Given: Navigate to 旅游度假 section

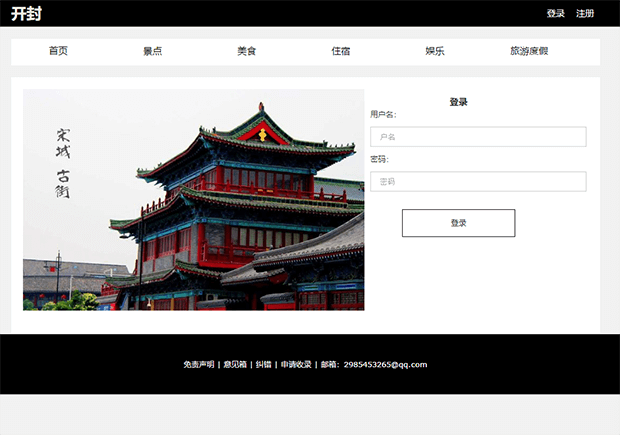Looking at the screenshot, I should 529,51.
